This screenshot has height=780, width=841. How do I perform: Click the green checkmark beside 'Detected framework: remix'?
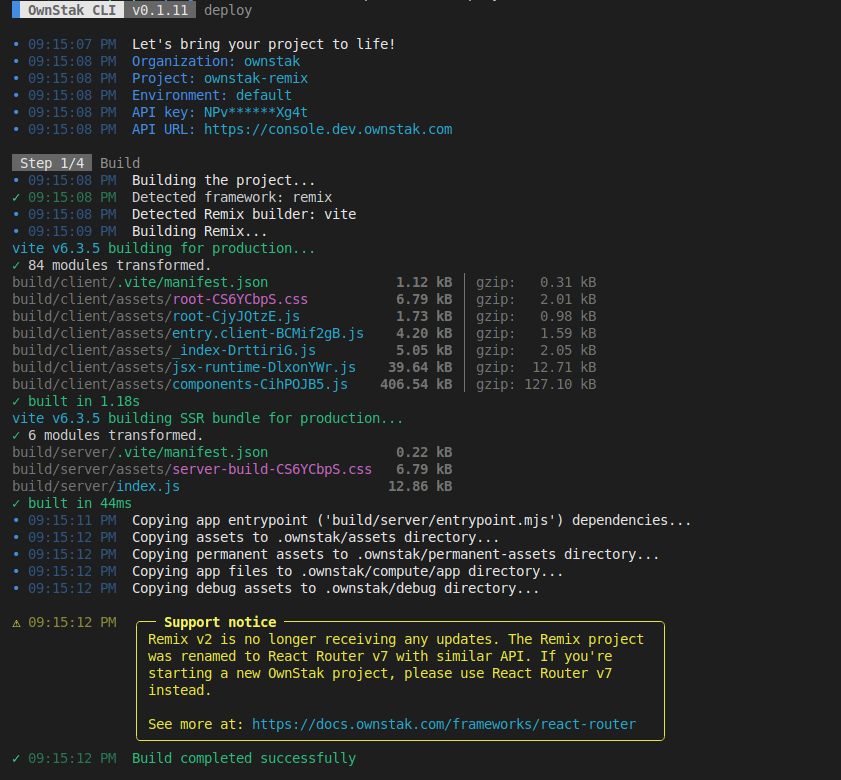[x=16, y=197]
